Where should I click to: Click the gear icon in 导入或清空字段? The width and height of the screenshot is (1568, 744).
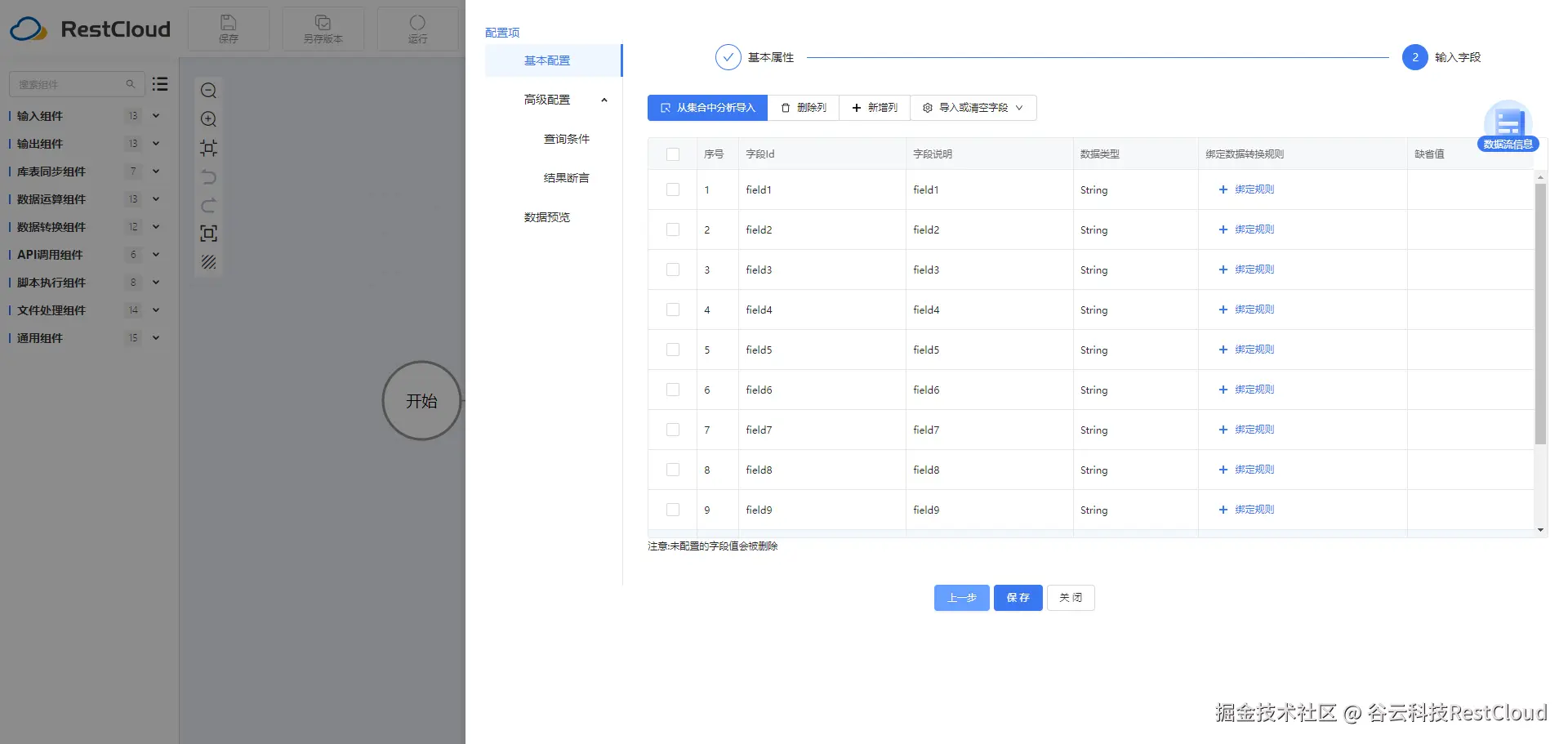(928, 108)
